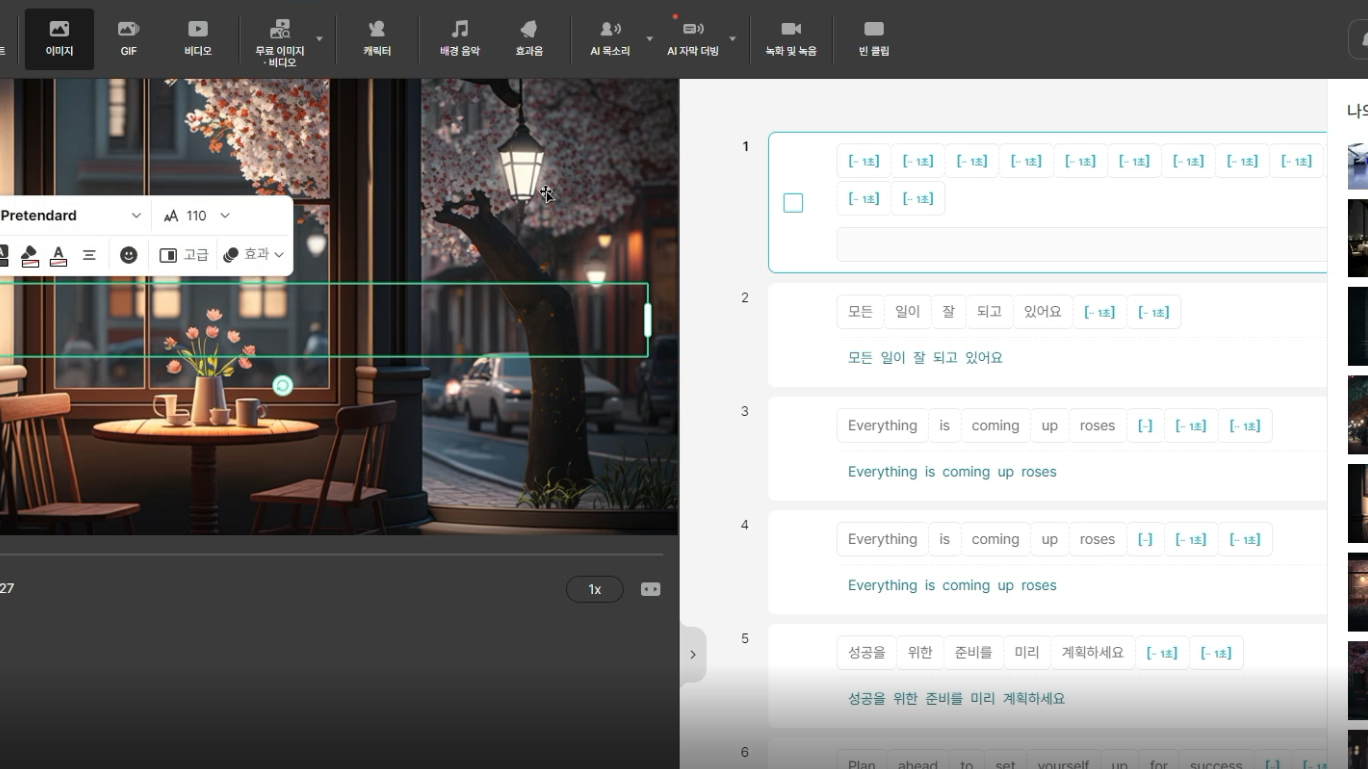1368x769 pixels.
Task: Click the 있어요 word chip in clip 2
Action: point(1043,312)
